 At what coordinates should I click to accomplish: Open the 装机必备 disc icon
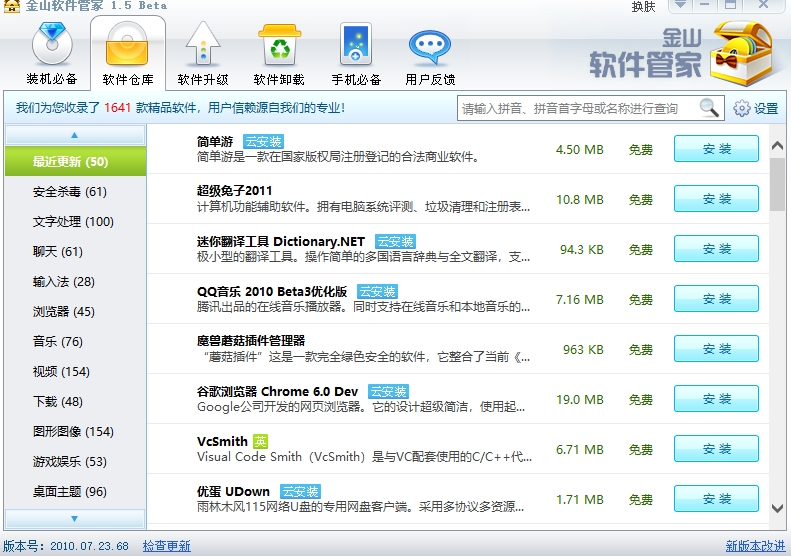52,44
